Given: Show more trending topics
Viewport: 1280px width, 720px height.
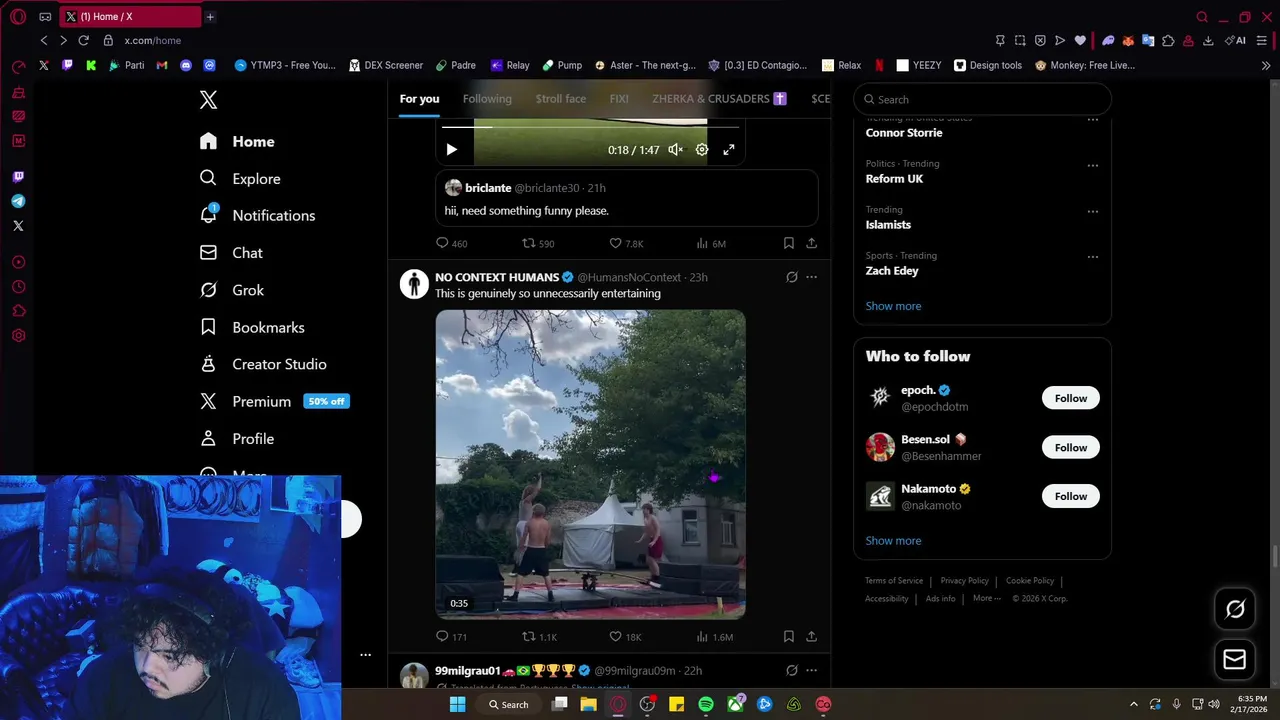Looking at the screenshot, I should coord(893,306).
